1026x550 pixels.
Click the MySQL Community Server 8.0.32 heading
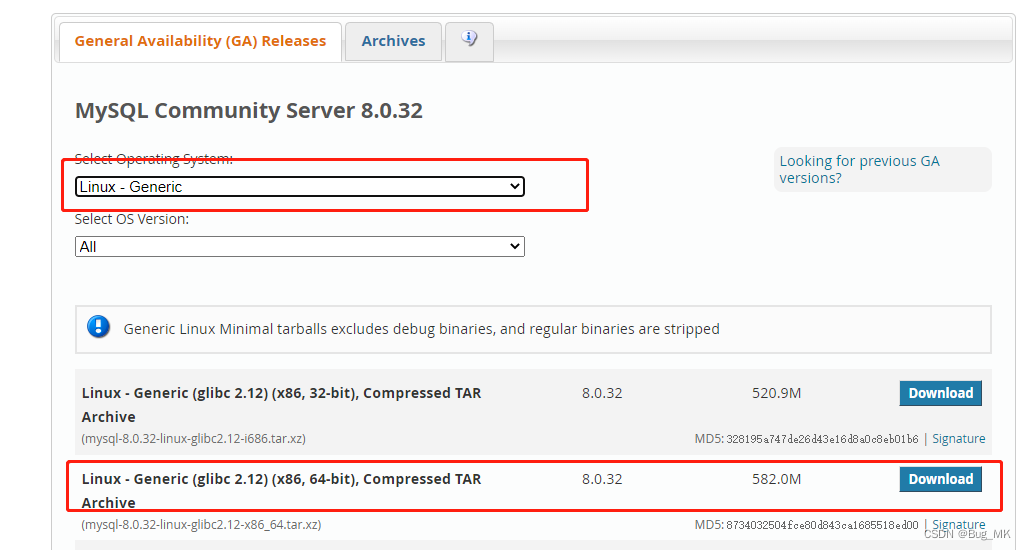click(x=249, y=111)
